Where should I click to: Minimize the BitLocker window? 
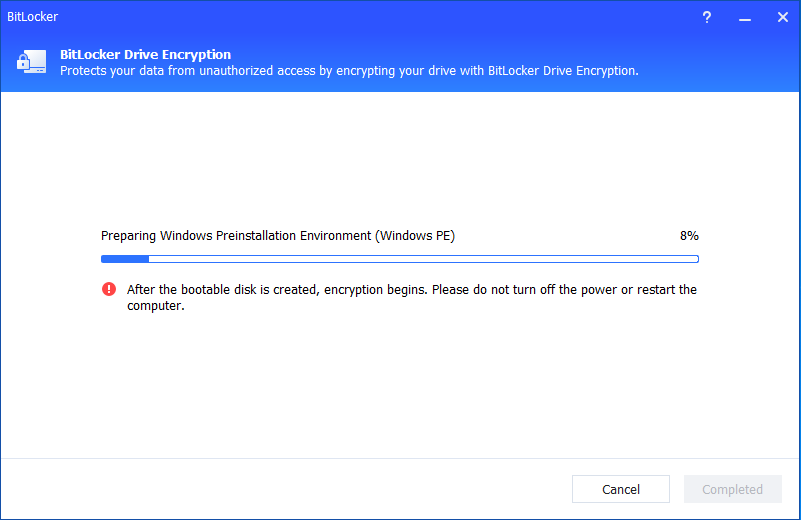tap(743, 18)
